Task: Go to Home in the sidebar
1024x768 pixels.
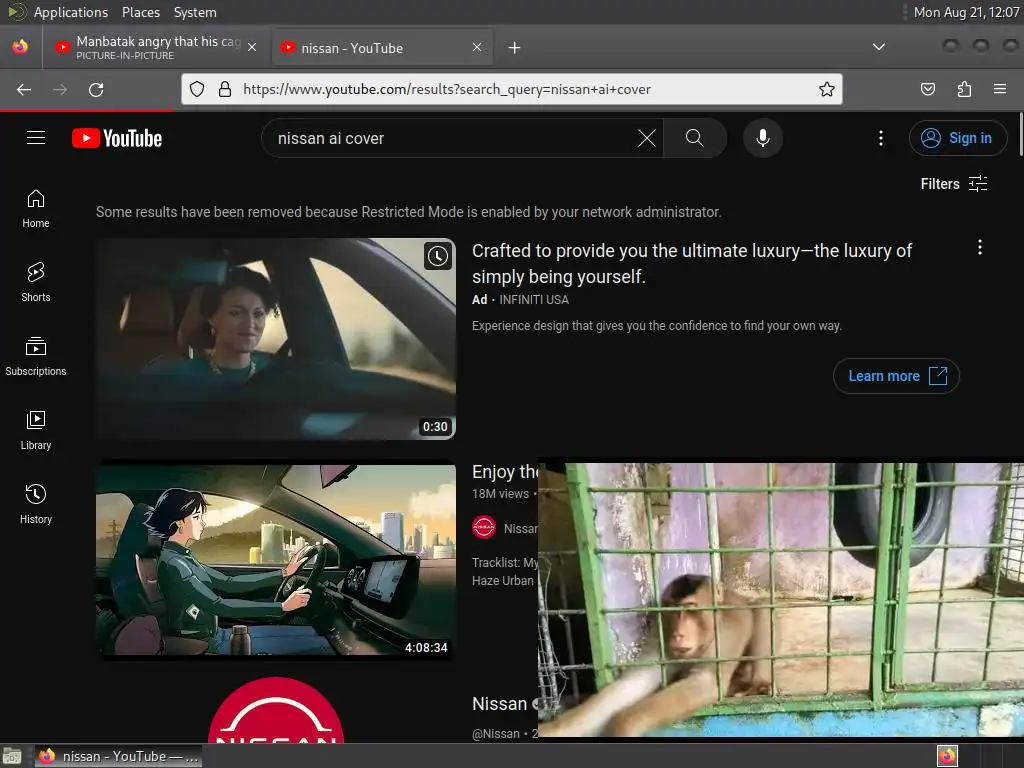Action: pos(36,209)
